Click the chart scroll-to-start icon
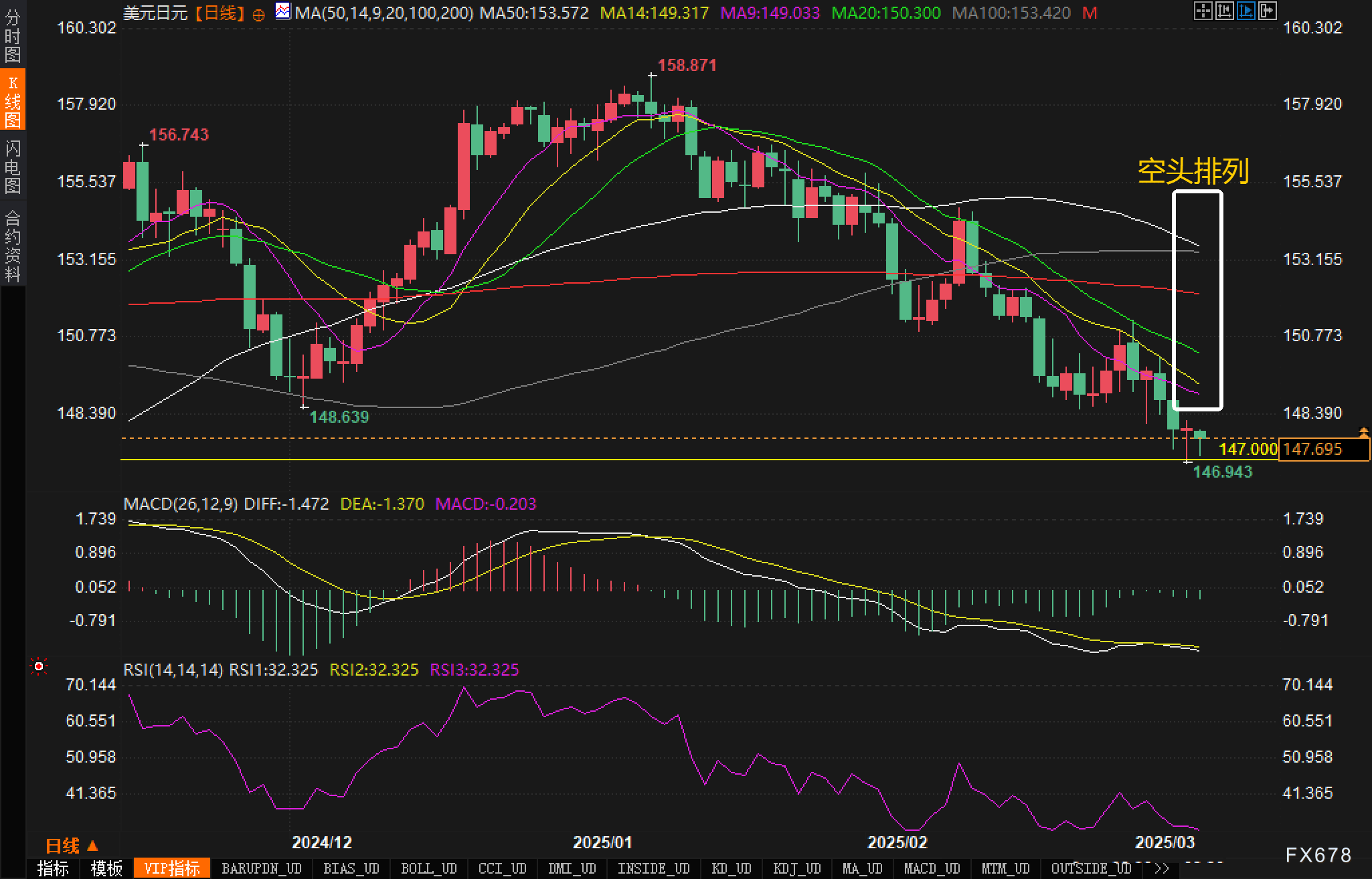The image size is (1372, 879). (1224, 11)
